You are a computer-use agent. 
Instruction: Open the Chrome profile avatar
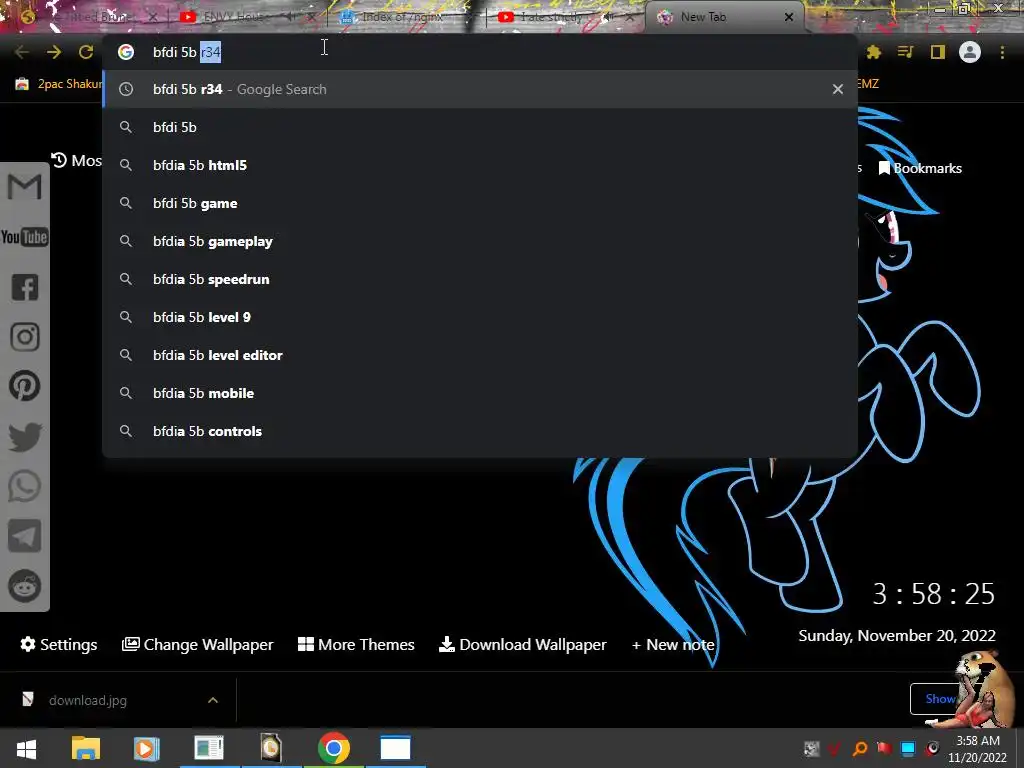pyautogui.click(x=970, y=52)
